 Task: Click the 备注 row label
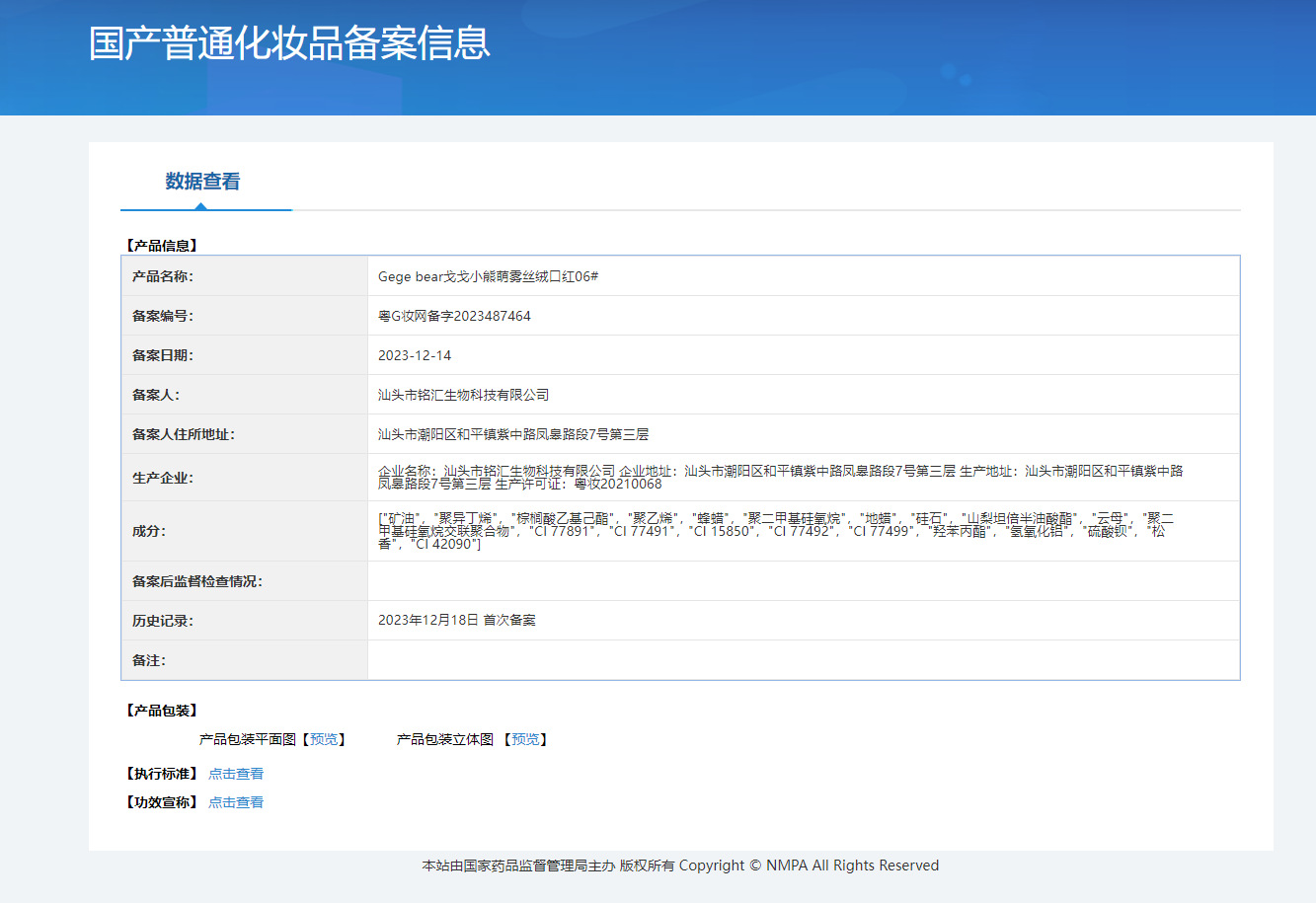coord(149,660)
